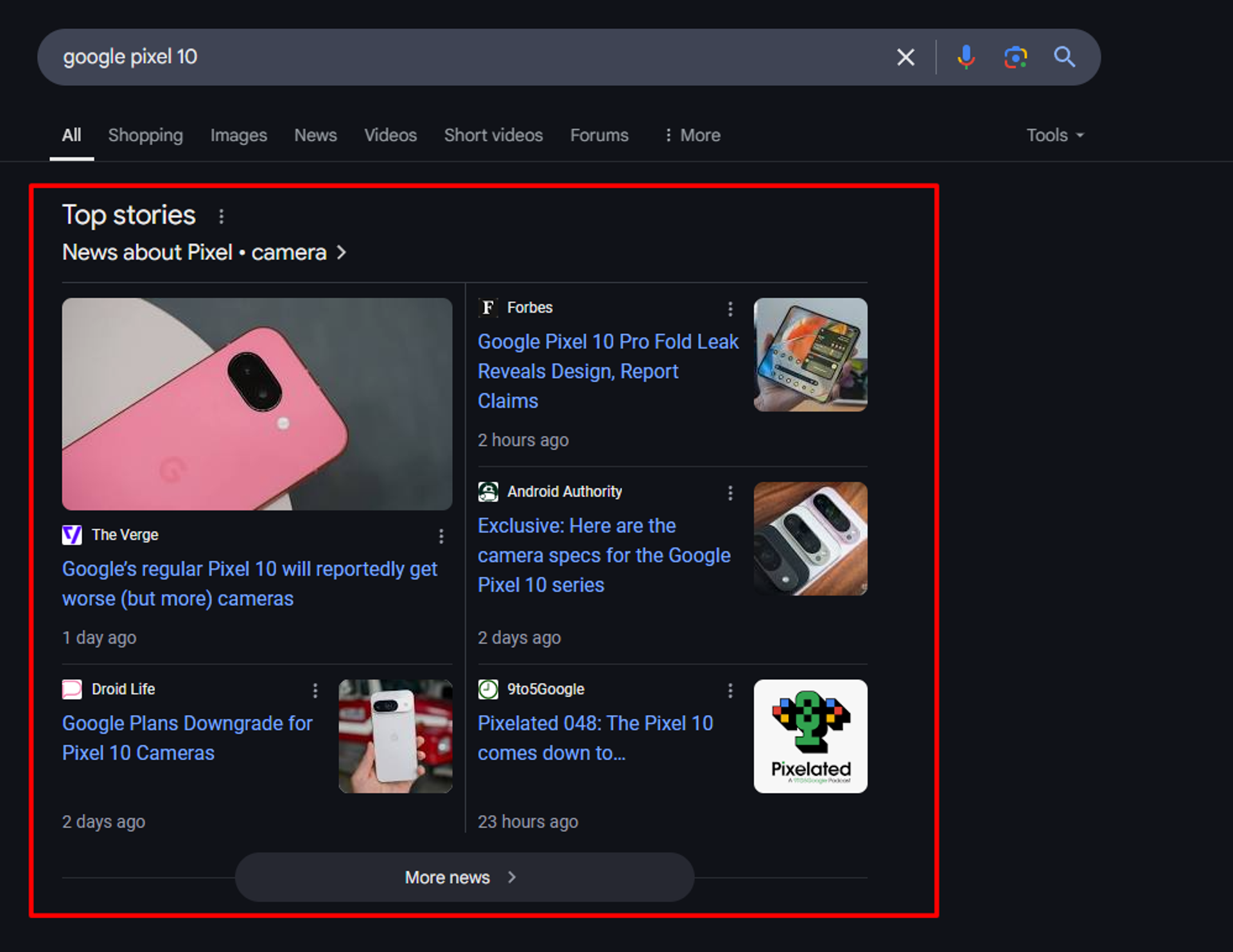1233x952 pixels.
Task: Click the Droid Life white phone thumbnail
Action: 396,736
